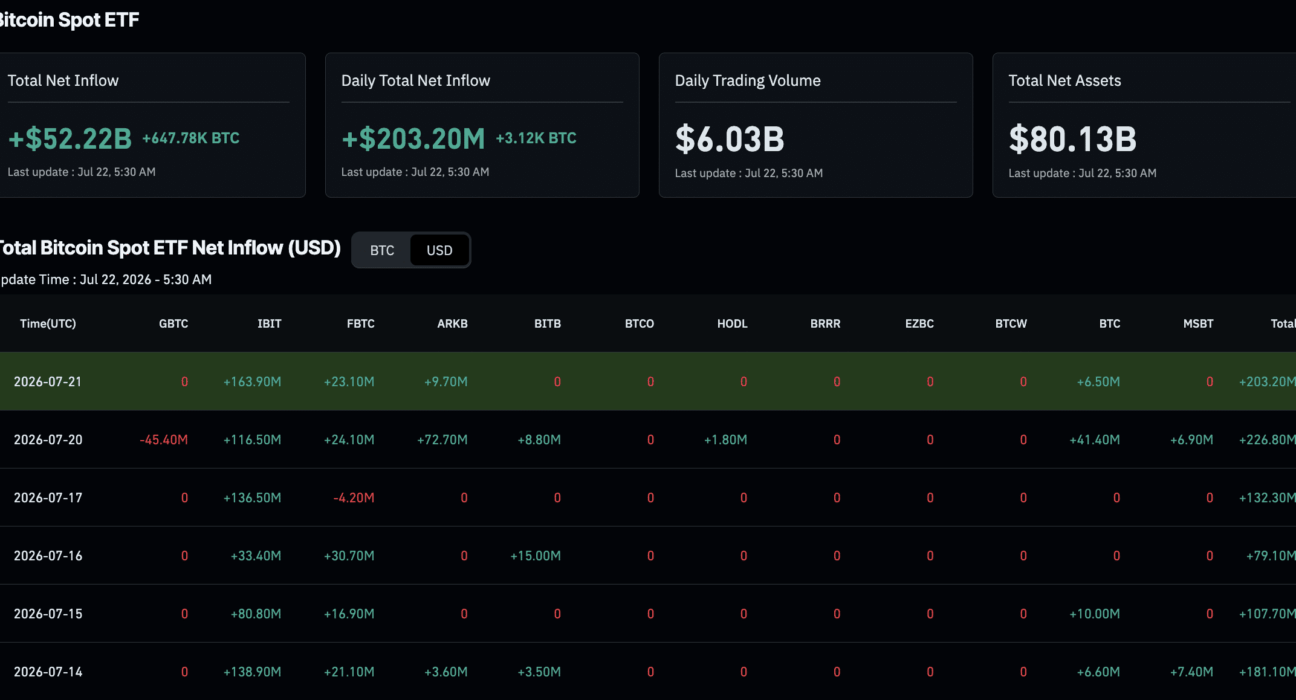Open the Daily Trading Volume card
Image resolution: width=1296 pixels, height=700 pixels.
(816, 125)
